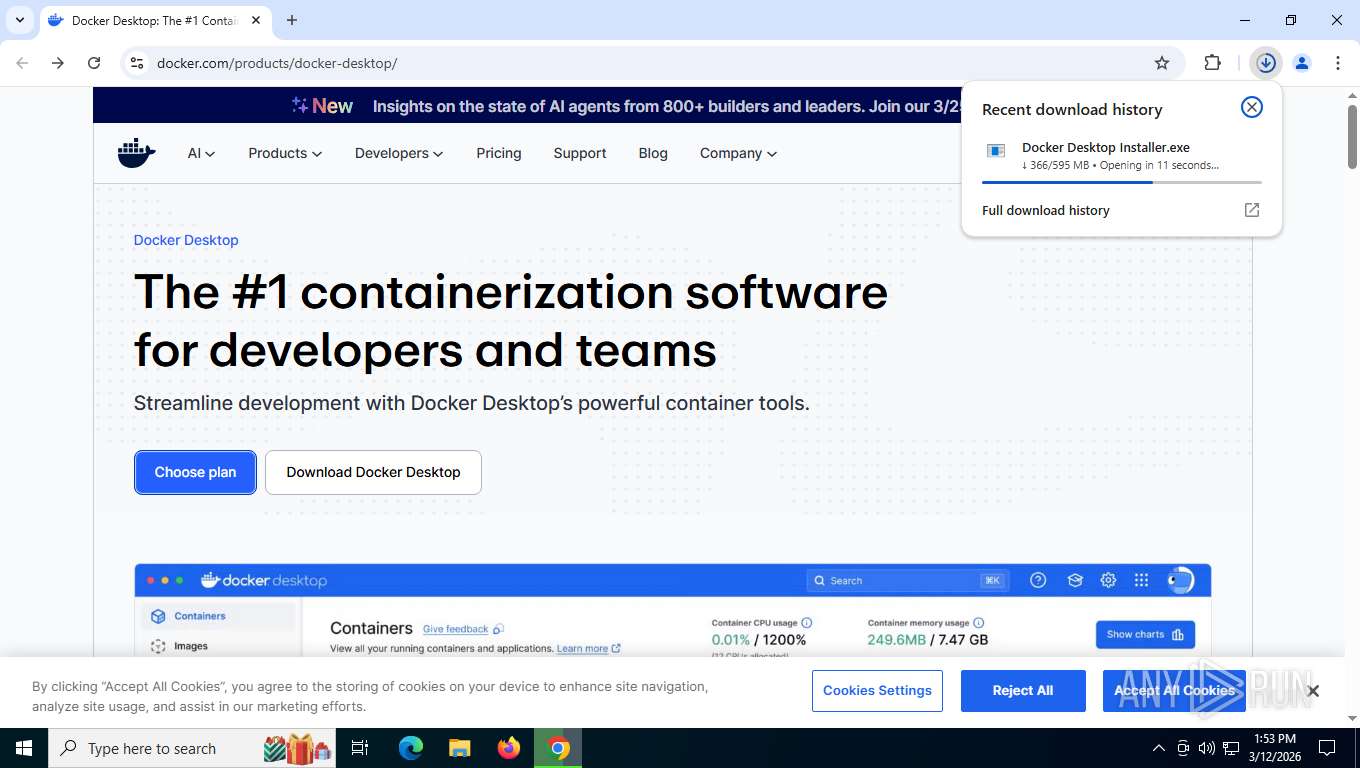This screenshot has width=1360, height=768.
Task: Open the Chrome downloads icon
Action: (x=1266, y=63)
